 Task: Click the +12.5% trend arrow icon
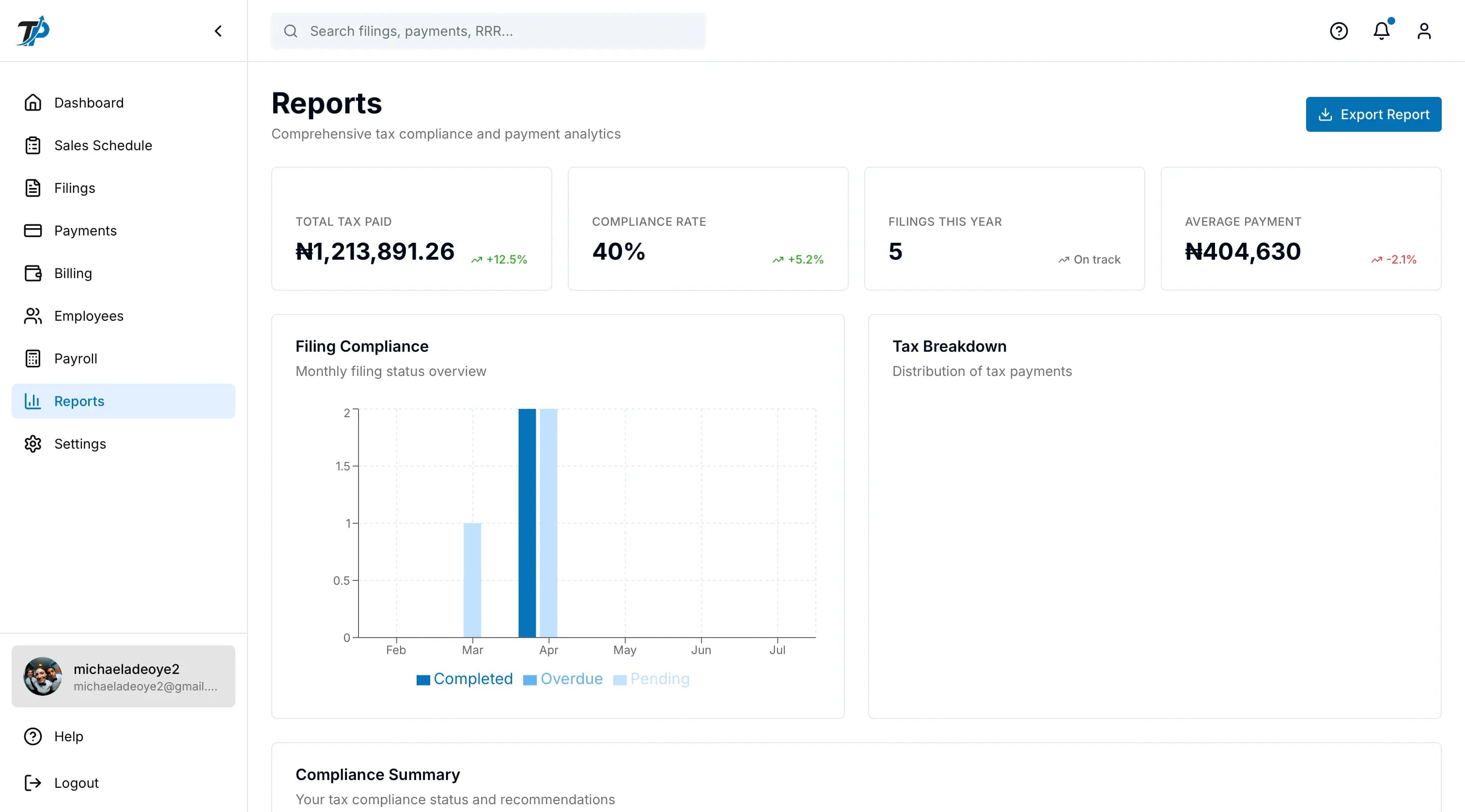pyautogui.click(x=477, y=260)
